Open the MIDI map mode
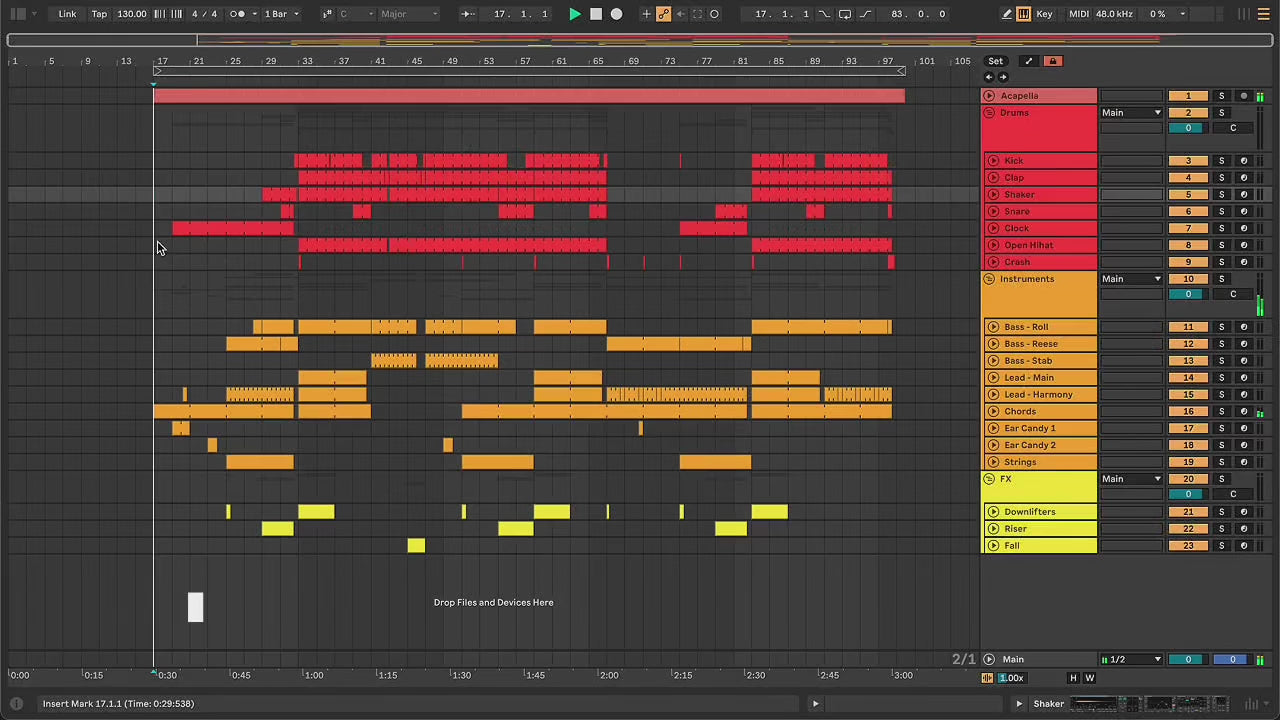 click(x=1079, y=14)
